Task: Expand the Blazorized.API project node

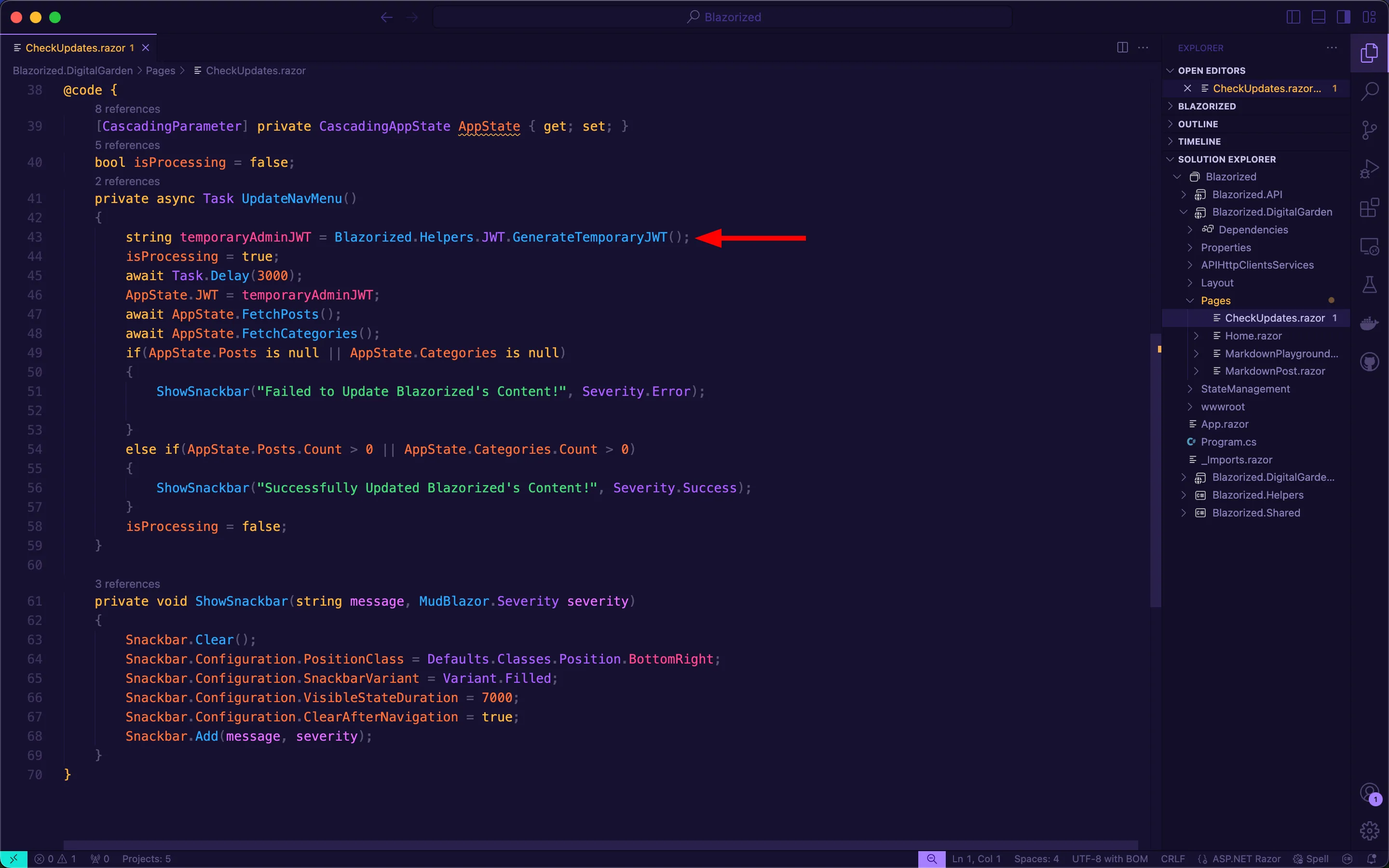Action: coord(1184,195)
